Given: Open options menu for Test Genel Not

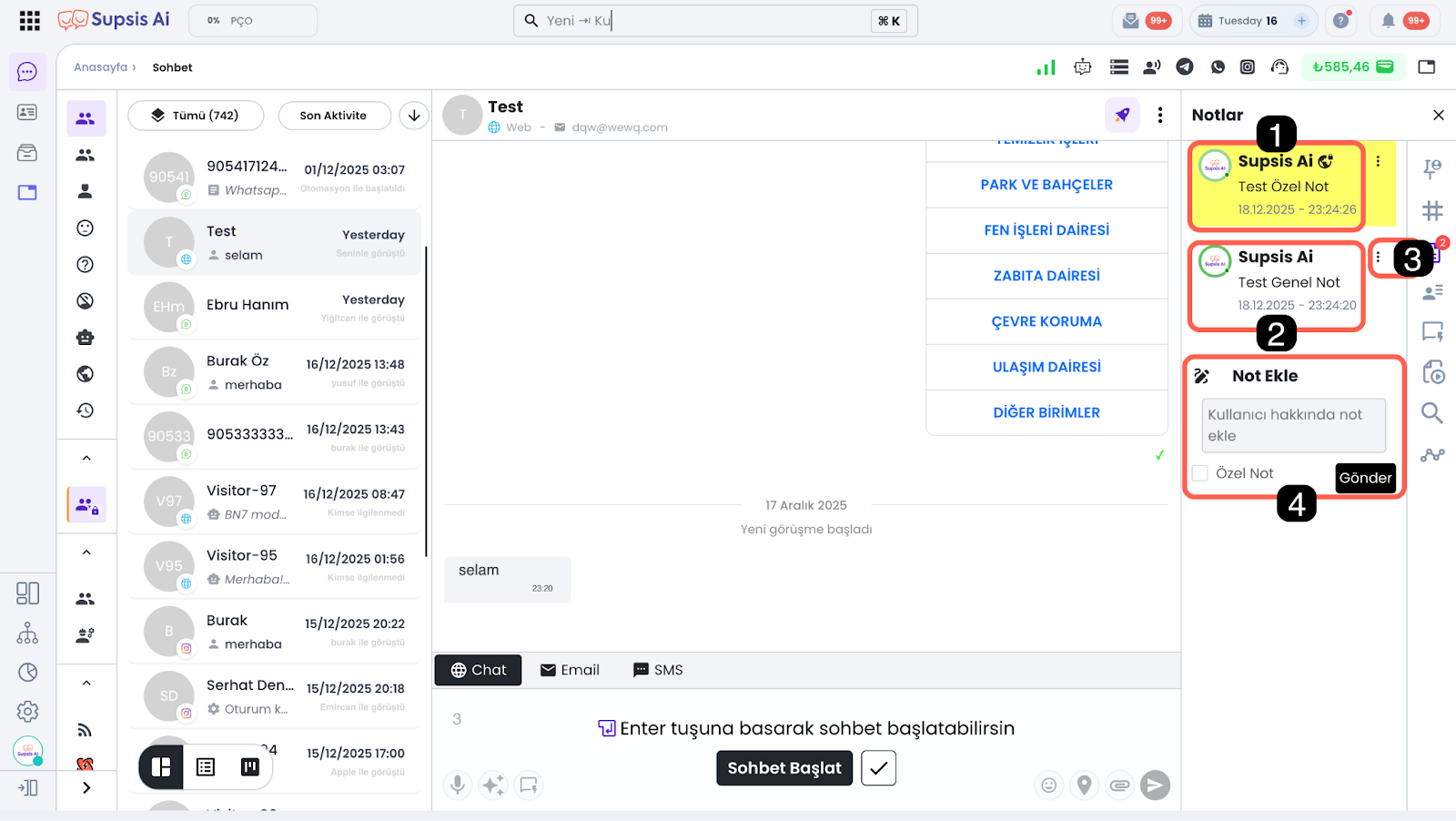Looking at the screenshot, I should click(1378, 258).
